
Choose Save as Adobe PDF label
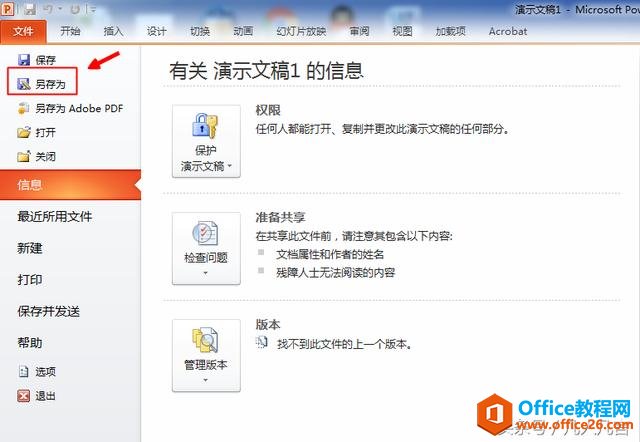coord(79,109)
